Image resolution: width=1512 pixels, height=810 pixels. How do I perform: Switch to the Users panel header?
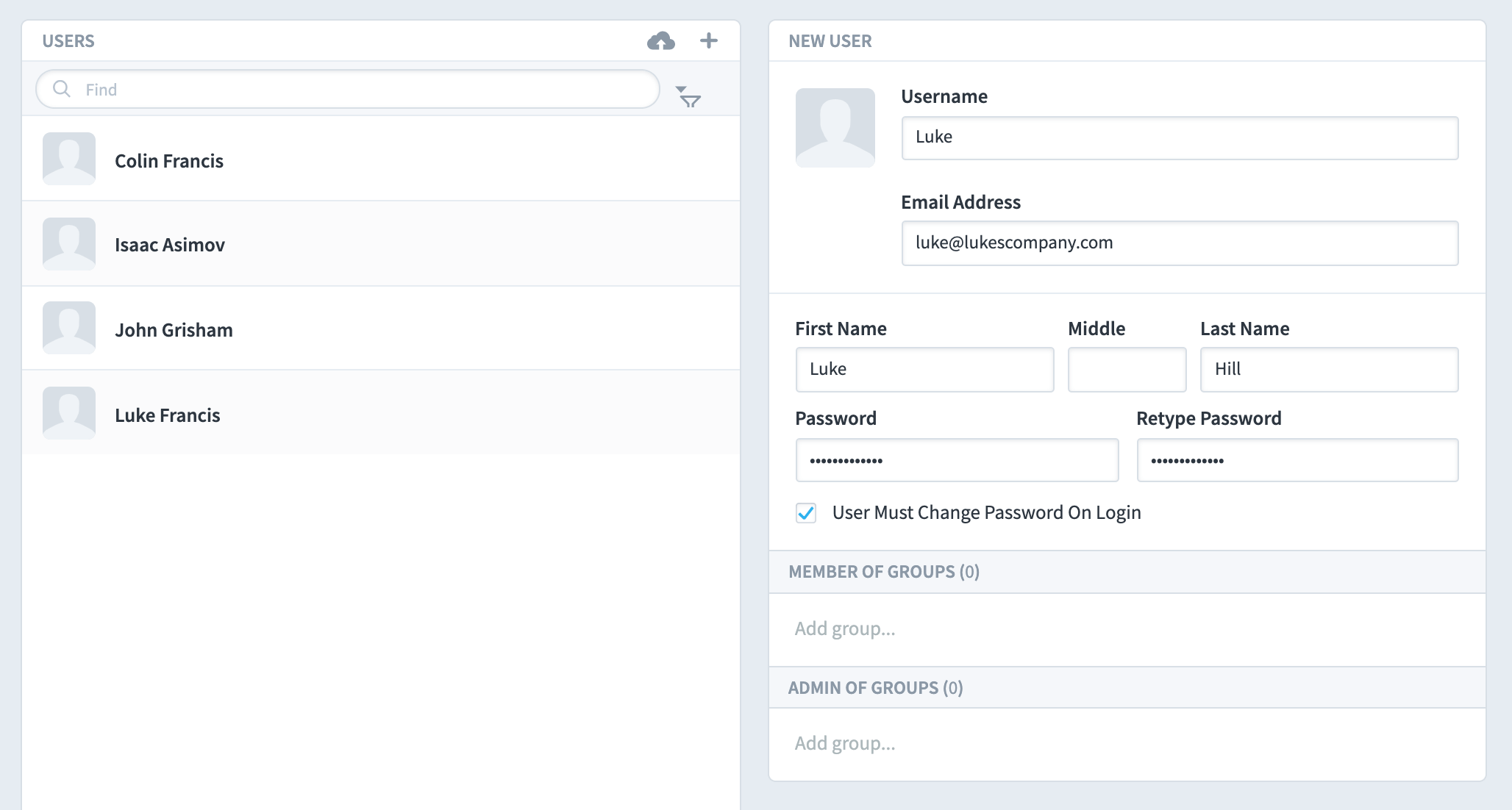pos(70,41)
